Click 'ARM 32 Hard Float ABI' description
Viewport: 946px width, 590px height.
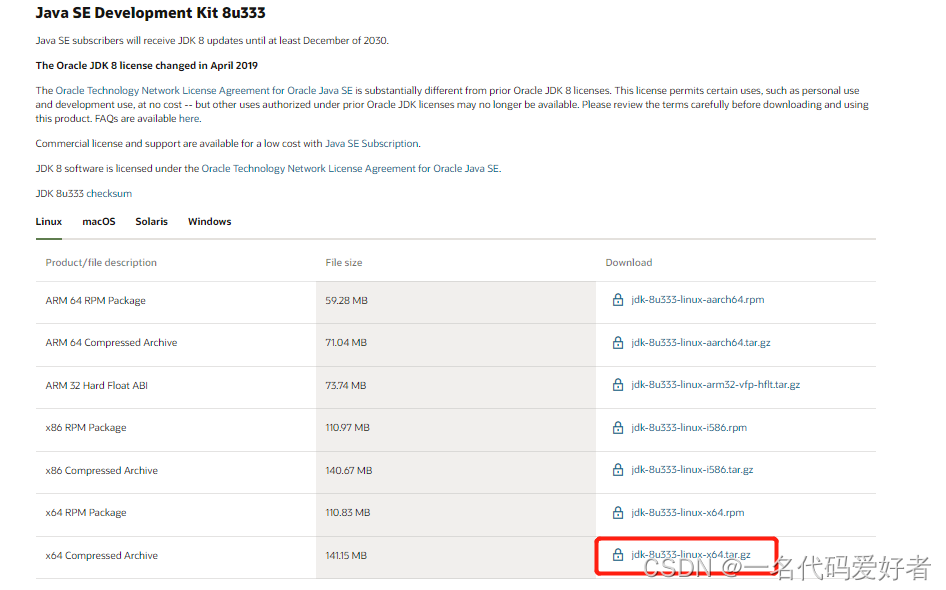point(97,385)
